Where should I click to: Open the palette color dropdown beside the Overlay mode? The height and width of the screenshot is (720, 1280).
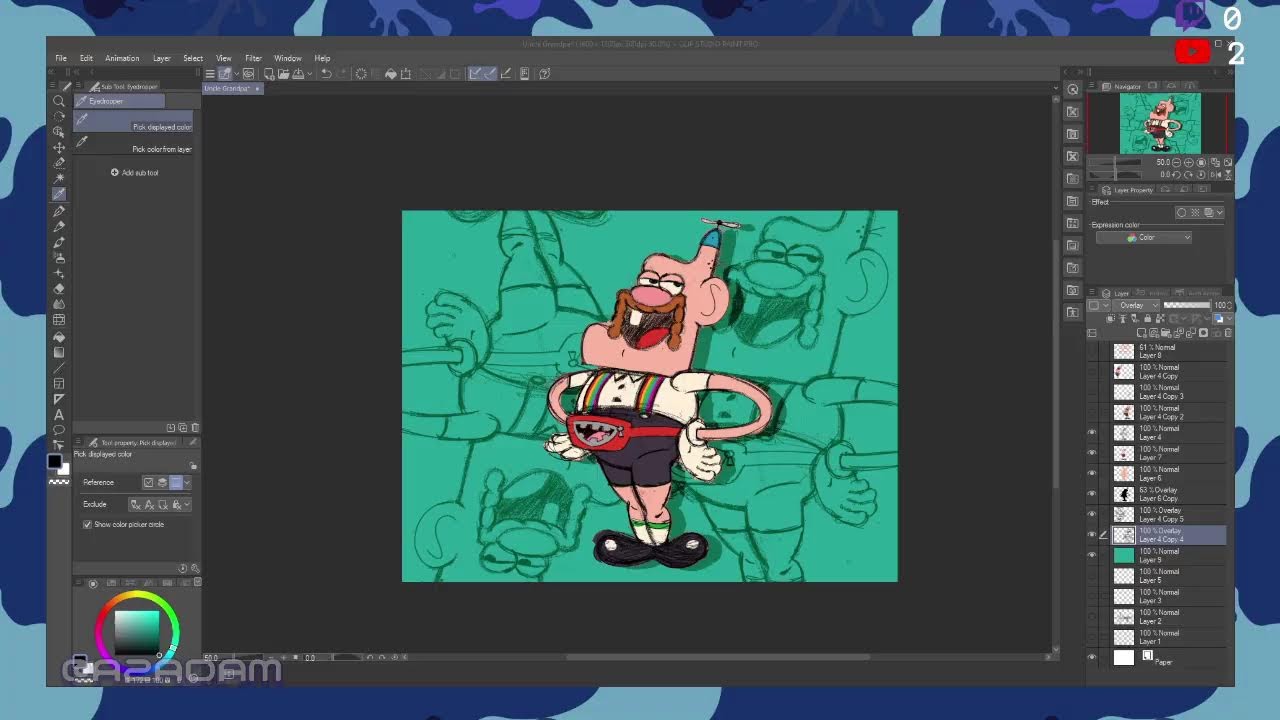point(1096,305)
